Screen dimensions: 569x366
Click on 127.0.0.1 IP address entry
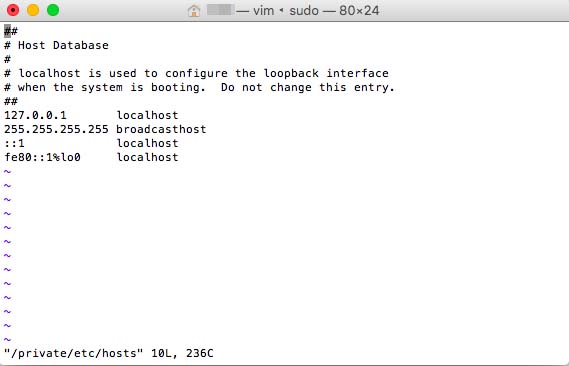35,115
